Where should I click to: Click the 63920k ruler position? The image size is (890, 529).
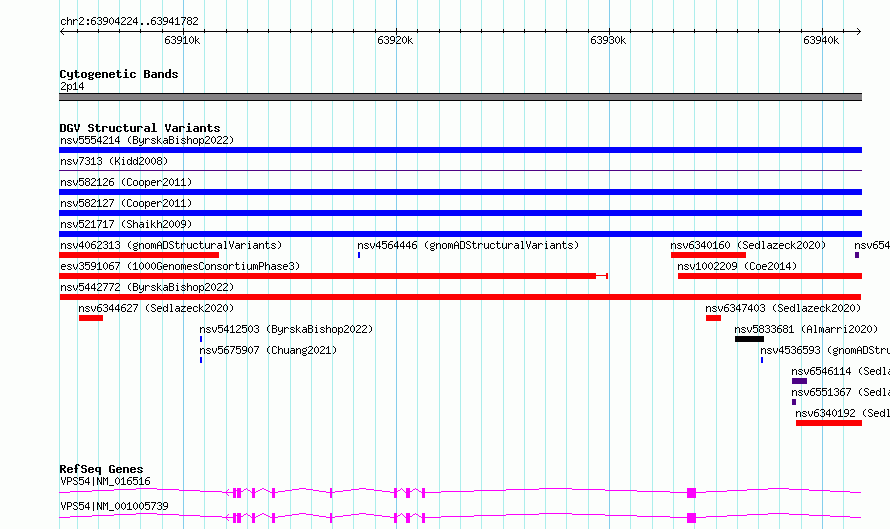click(x=395, y=40)
